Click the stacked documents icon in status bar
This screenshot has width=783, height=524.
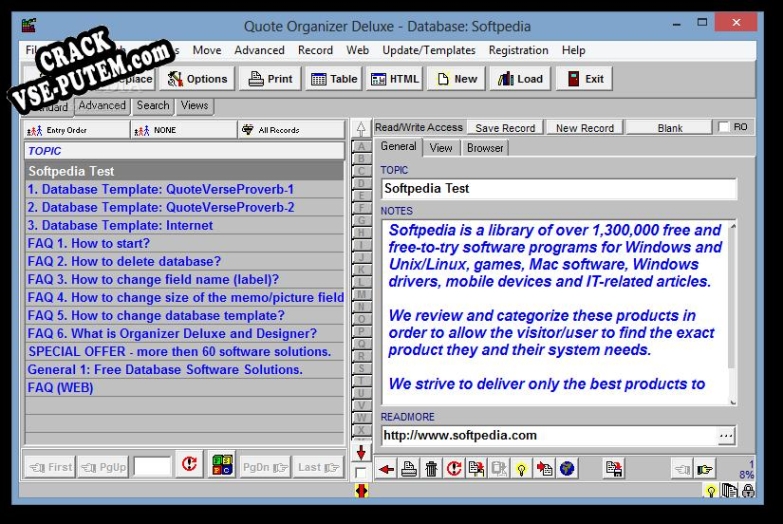coord(730,491)
